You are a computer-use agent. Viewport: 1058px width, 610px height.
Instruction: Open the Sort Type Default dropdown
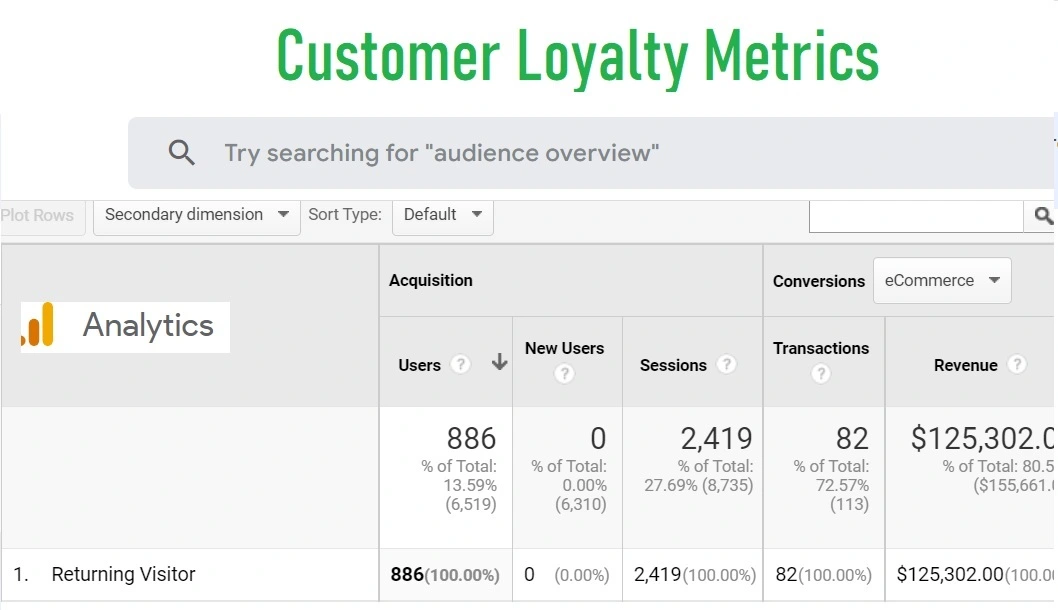[x=442, y=214]
